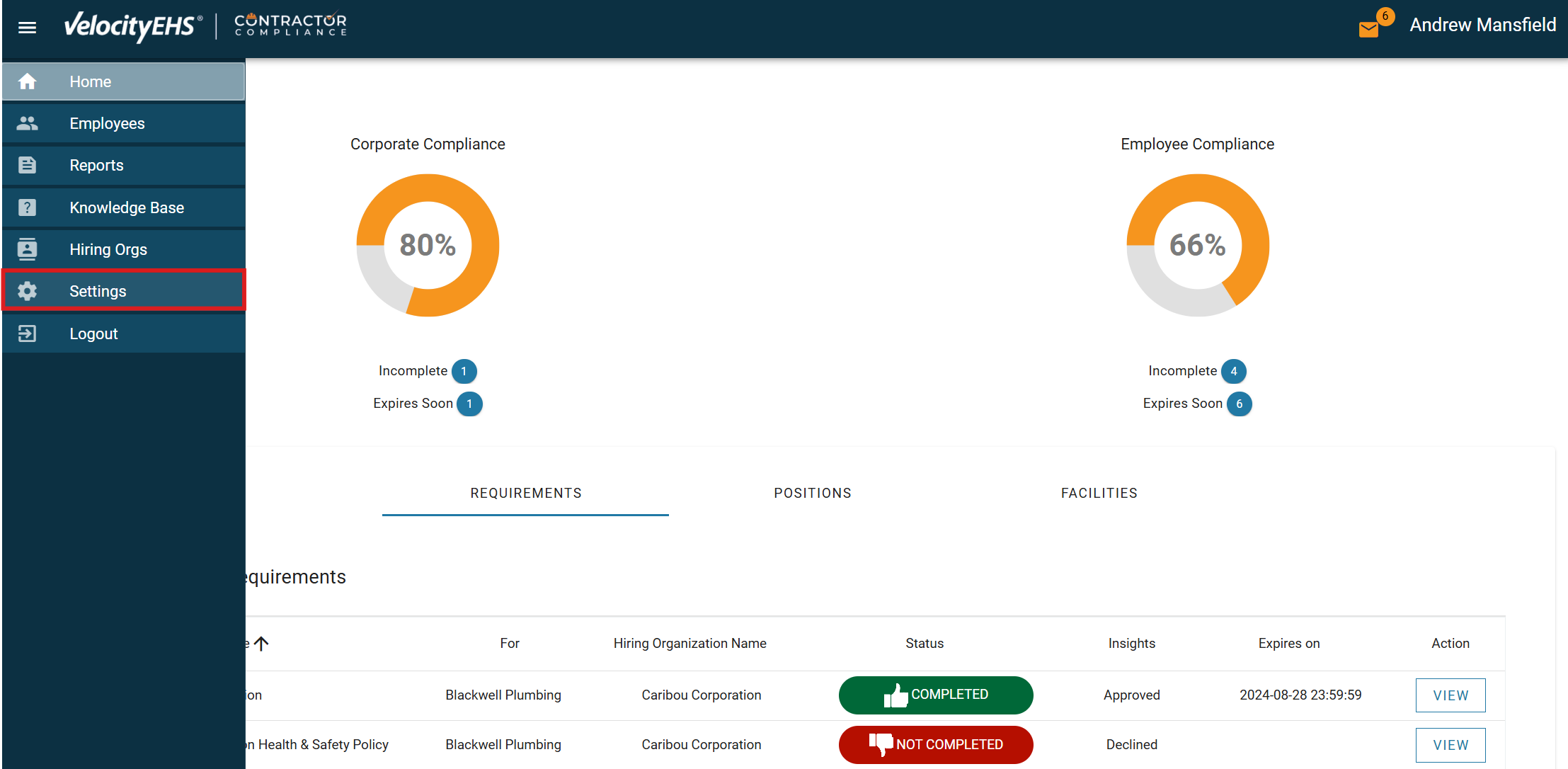Switch to the Facilities tab
The image size is (1568, 769).
(1099, 493)
